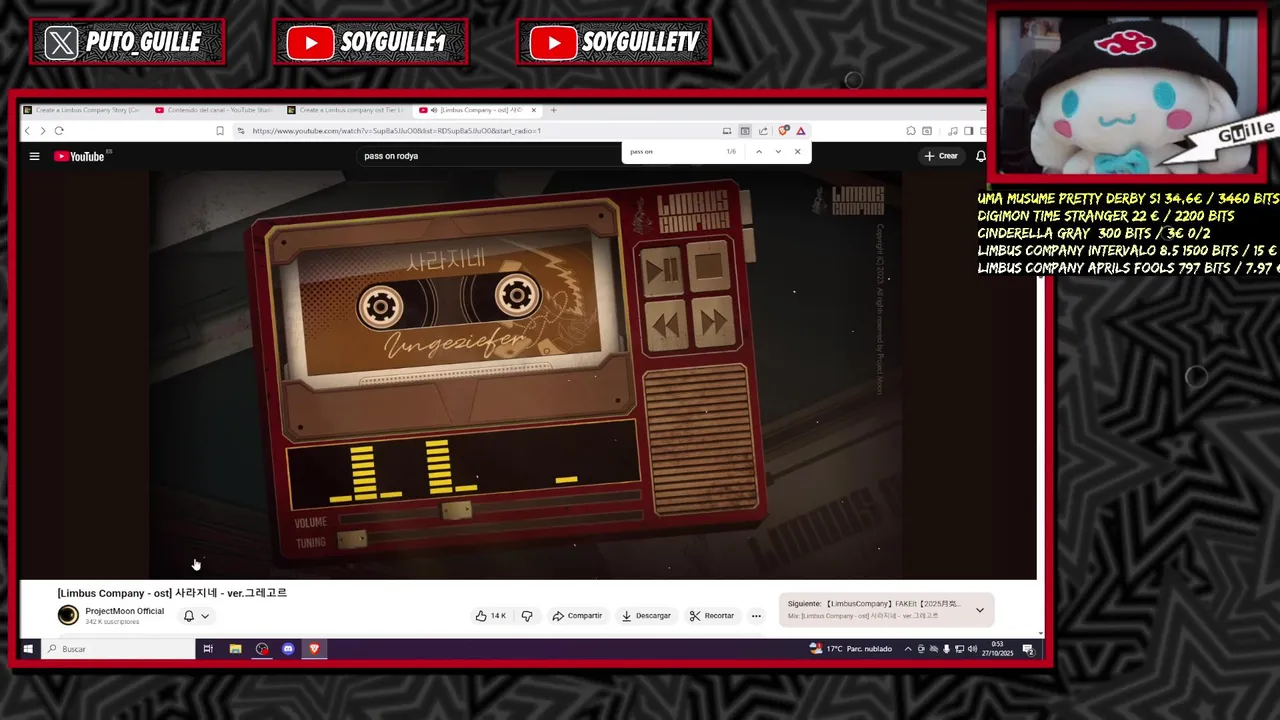Click the Windows Start button
The image size is (1280, 720).
coord(28,649)
